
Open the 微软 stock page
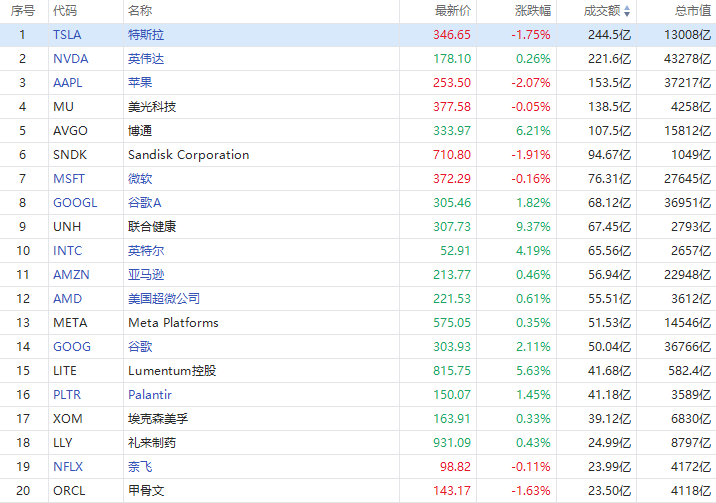point(140,178)
